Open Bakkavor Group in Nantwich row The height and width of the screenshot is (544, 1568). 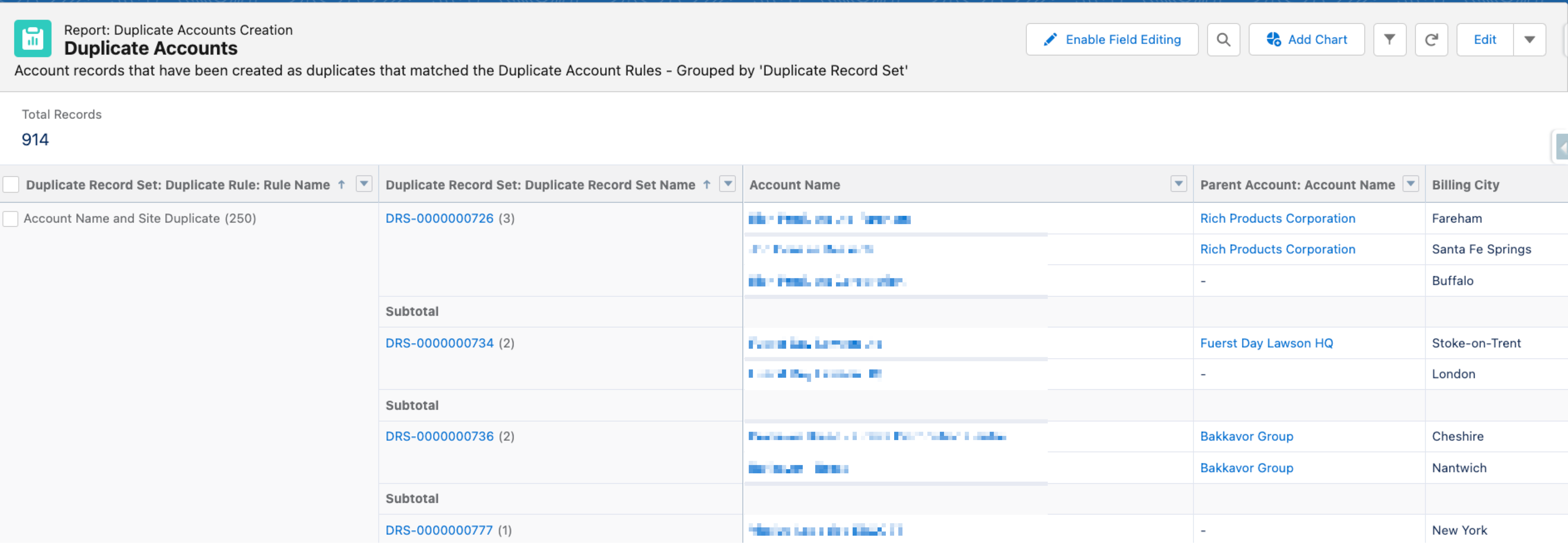tap(1247, 468)
